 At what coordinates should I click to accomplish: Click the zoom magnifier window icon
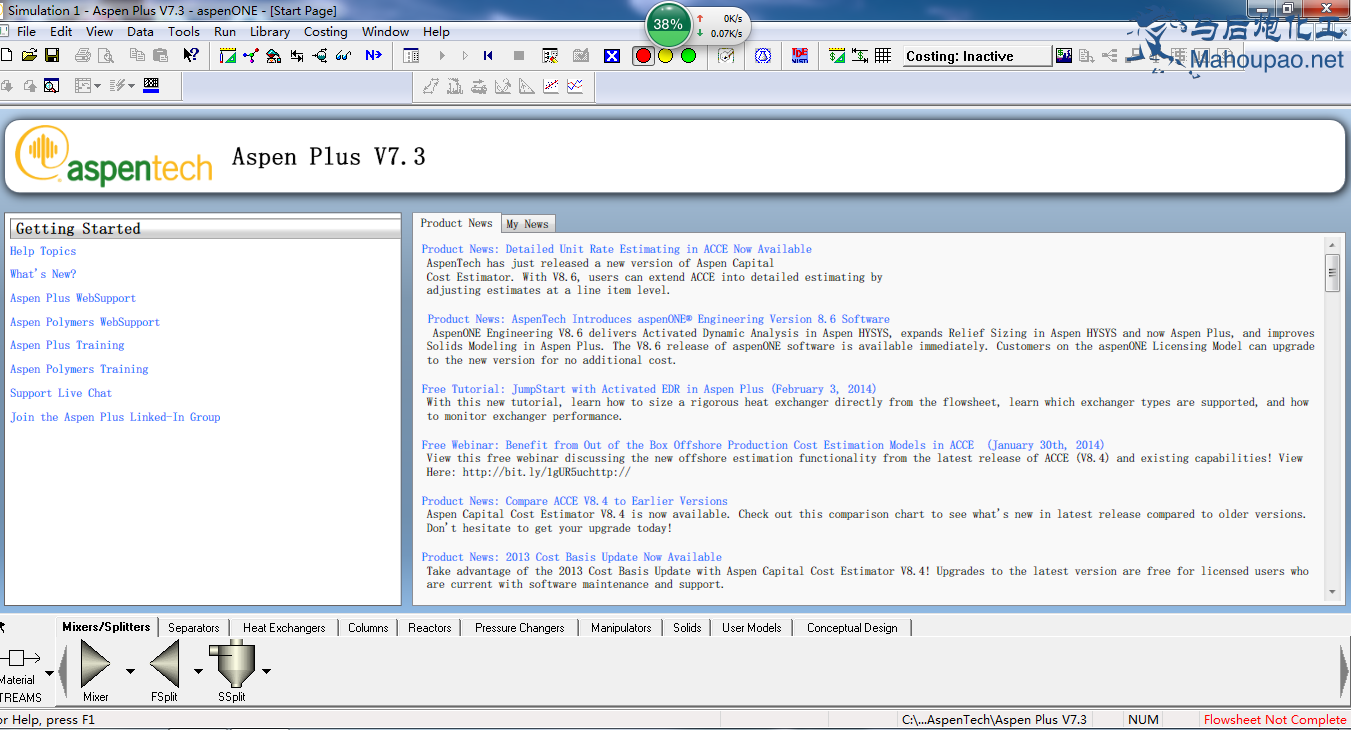[51, 86]
